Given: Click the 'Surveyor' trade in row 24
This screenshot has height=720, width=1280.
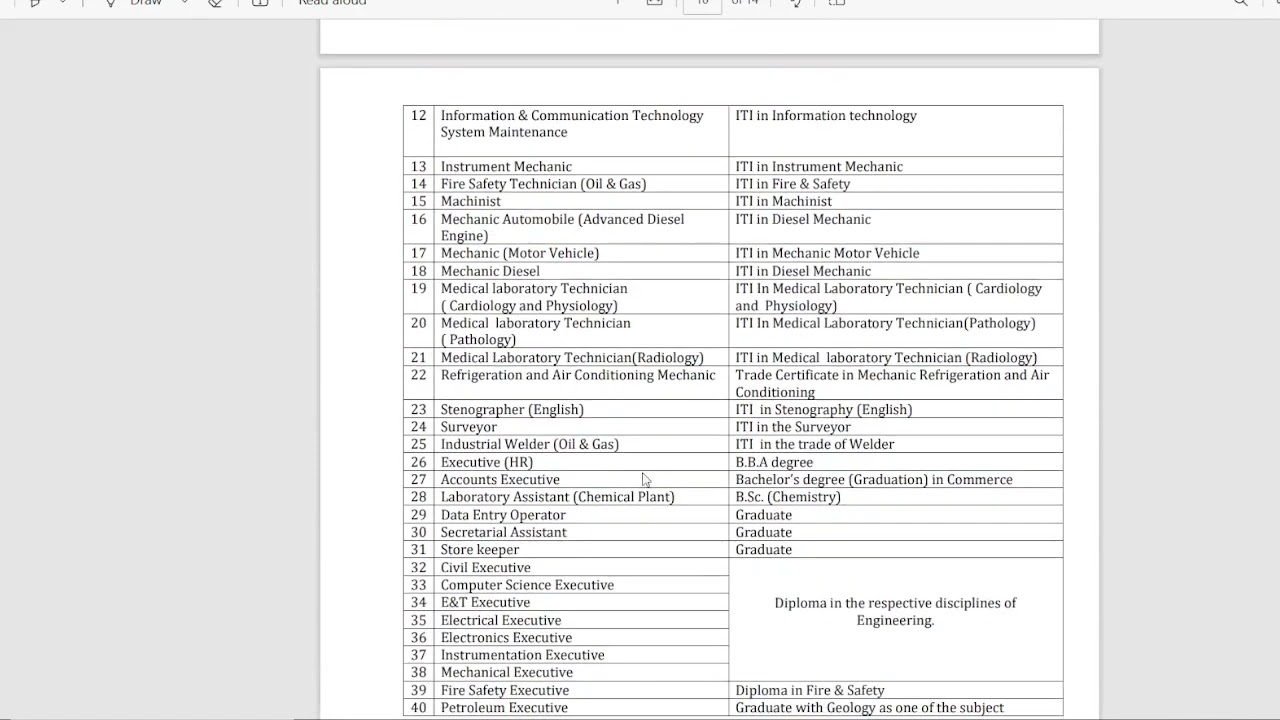Looking at the screenshot, I should pos(469,427).
